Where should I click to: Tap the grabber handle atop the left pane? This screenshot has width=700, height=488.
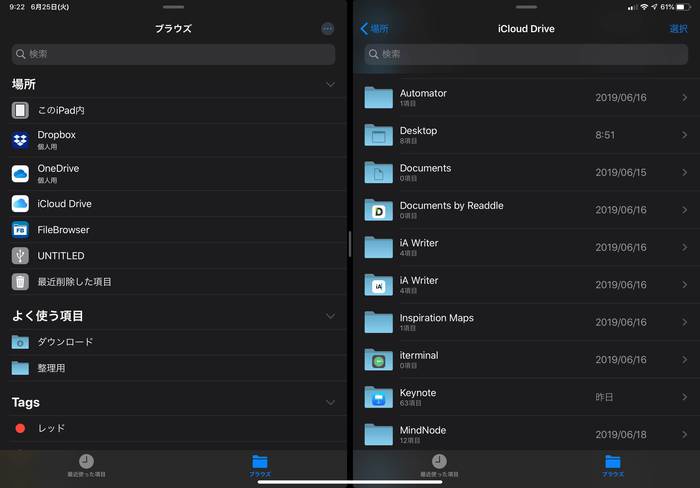click(173, 7)
